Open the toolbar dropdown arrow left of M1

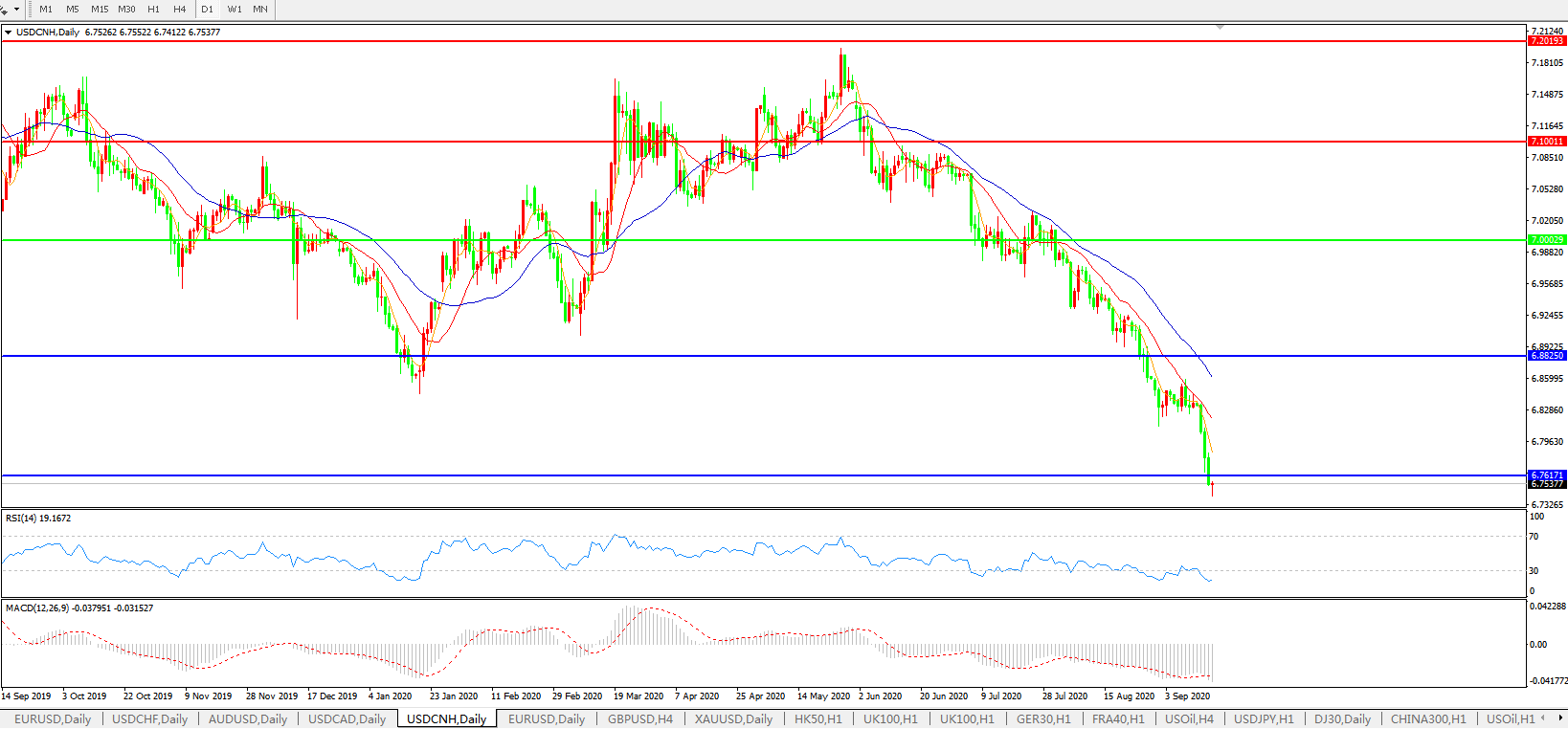coord(16,10)
